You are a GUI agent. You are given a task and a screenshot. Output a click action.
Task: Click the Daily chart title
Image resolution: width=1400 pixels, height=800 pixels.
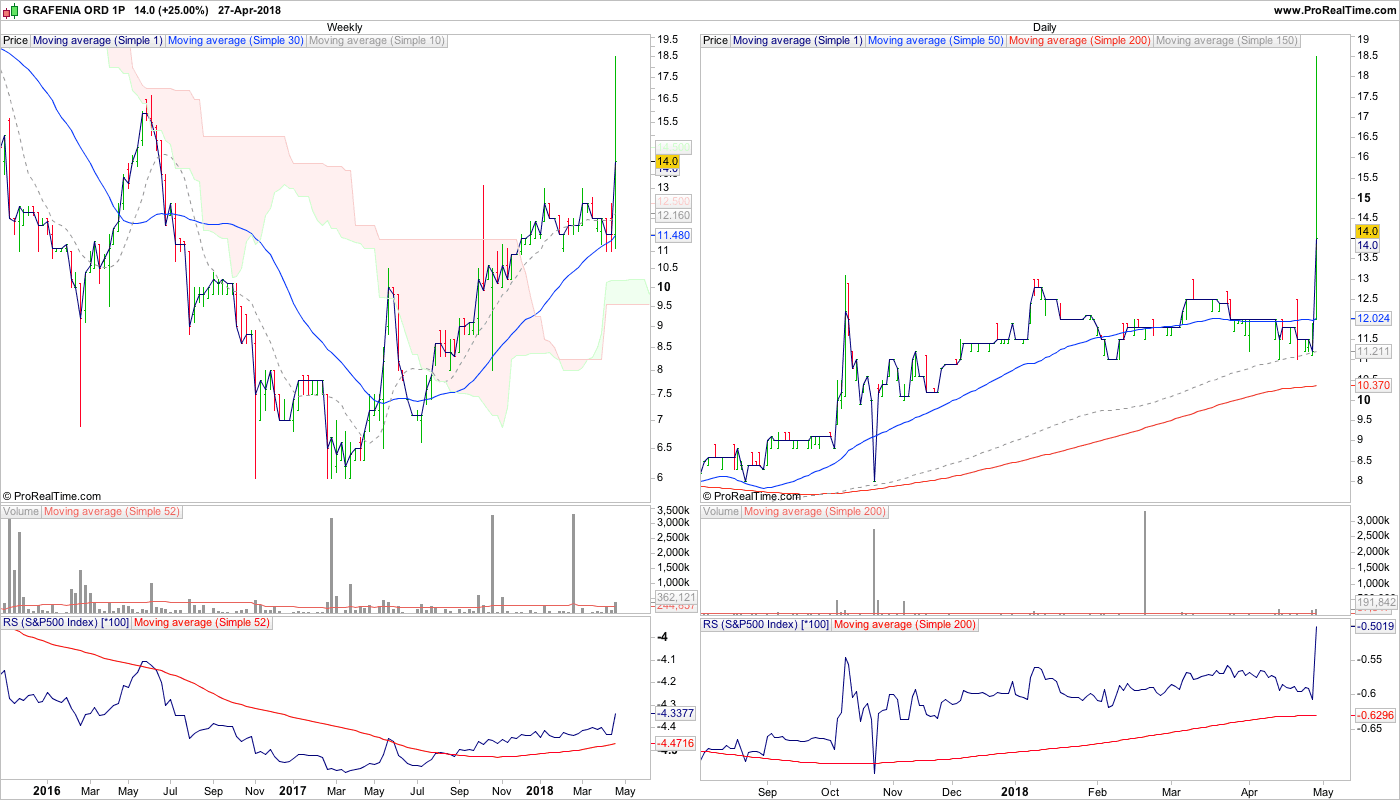pos(1044,27)
